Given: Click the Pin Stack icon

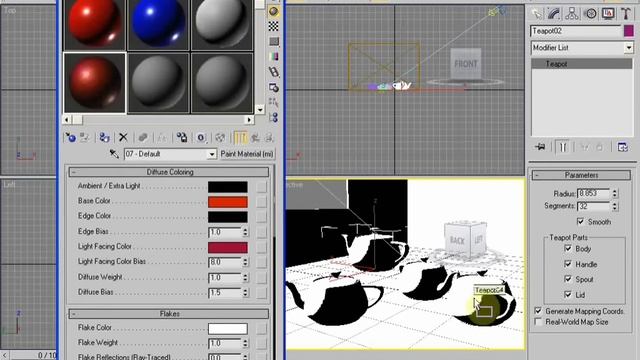Looking at the screenshot, I should pyautogui.click(x=540, y=147).
